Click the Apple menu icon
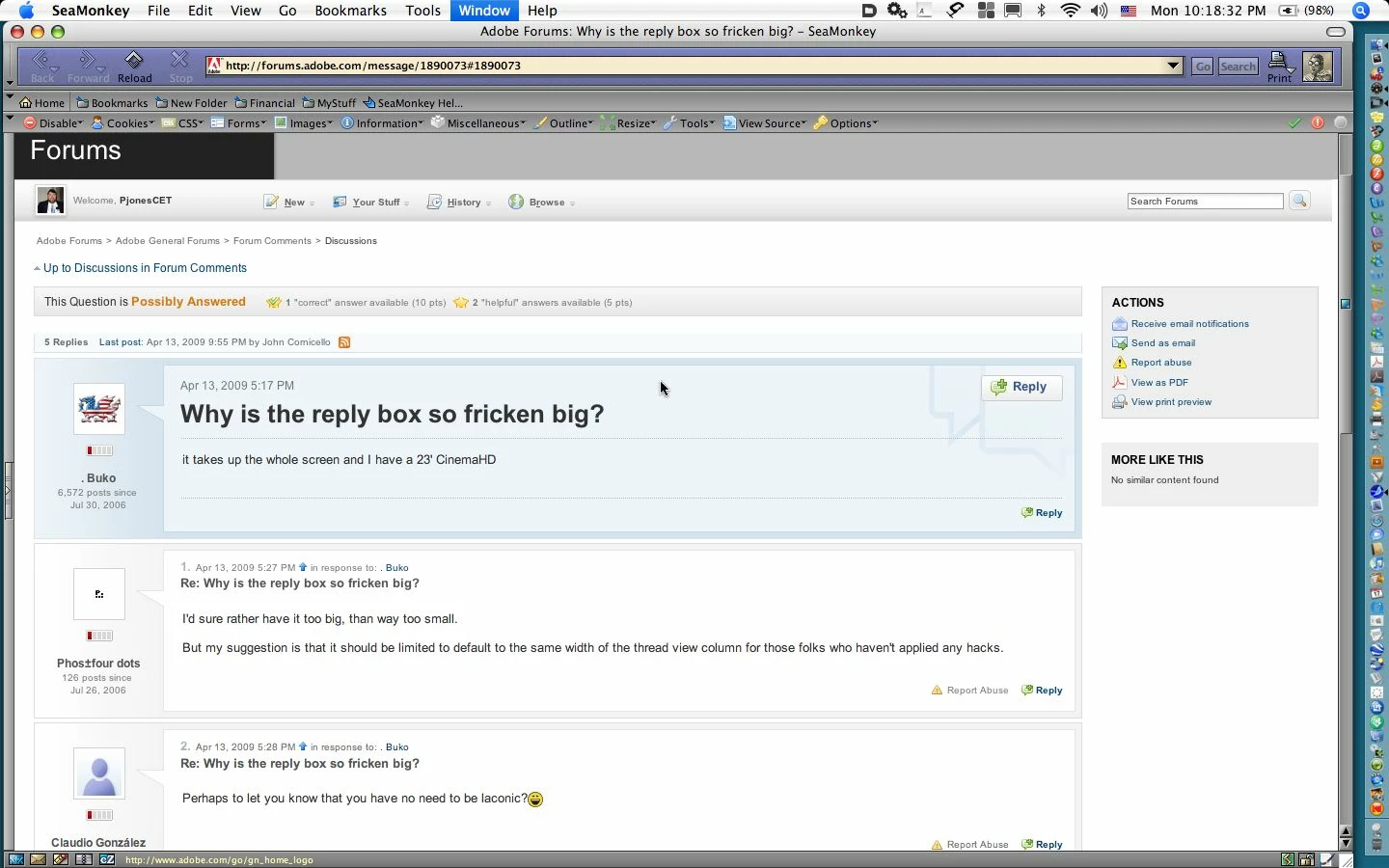The width and height of the screenshot is (1389, 868). tap(26, 11)
